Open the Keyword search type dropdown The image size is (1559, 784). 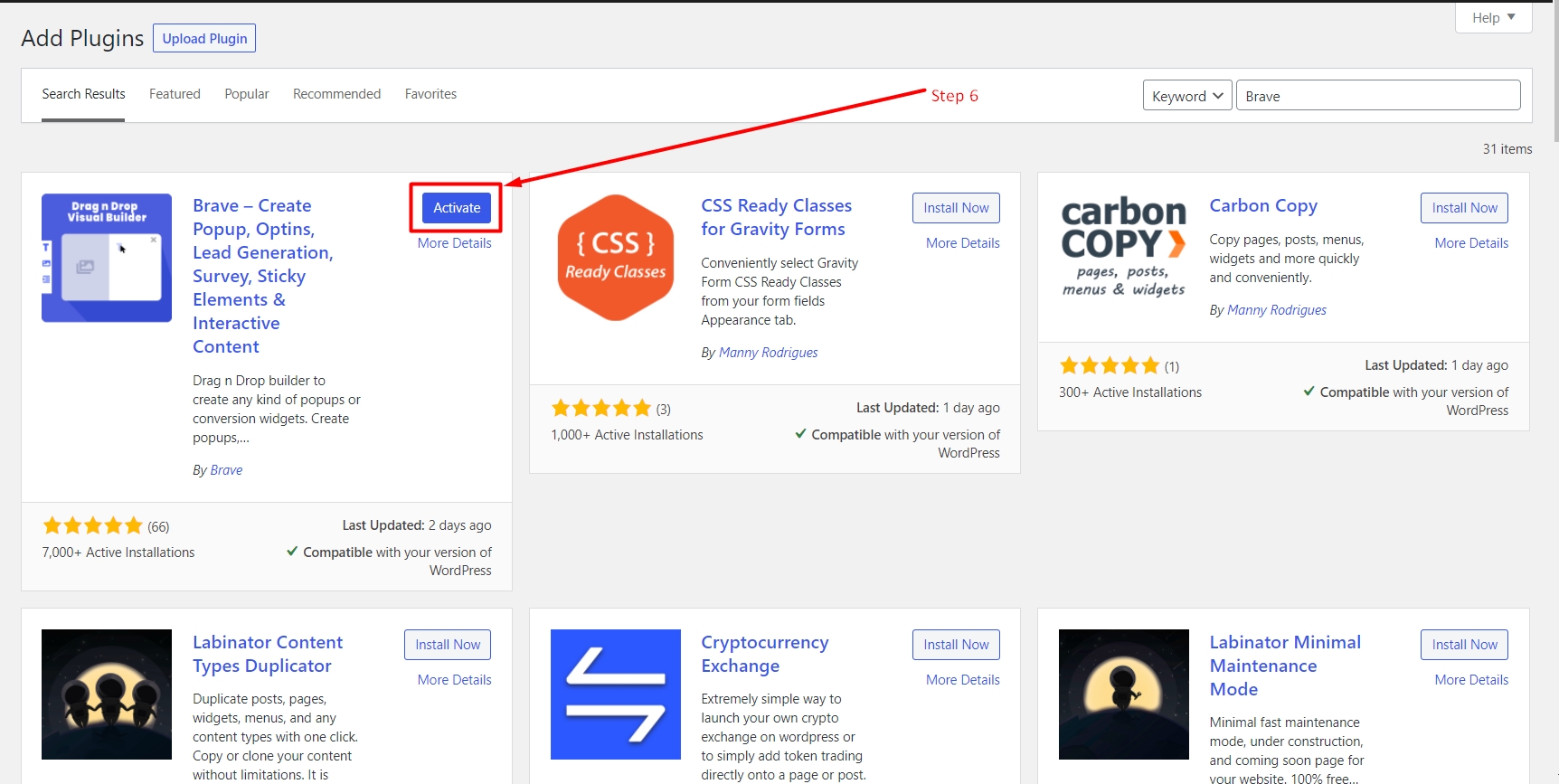coord(1187,96)
